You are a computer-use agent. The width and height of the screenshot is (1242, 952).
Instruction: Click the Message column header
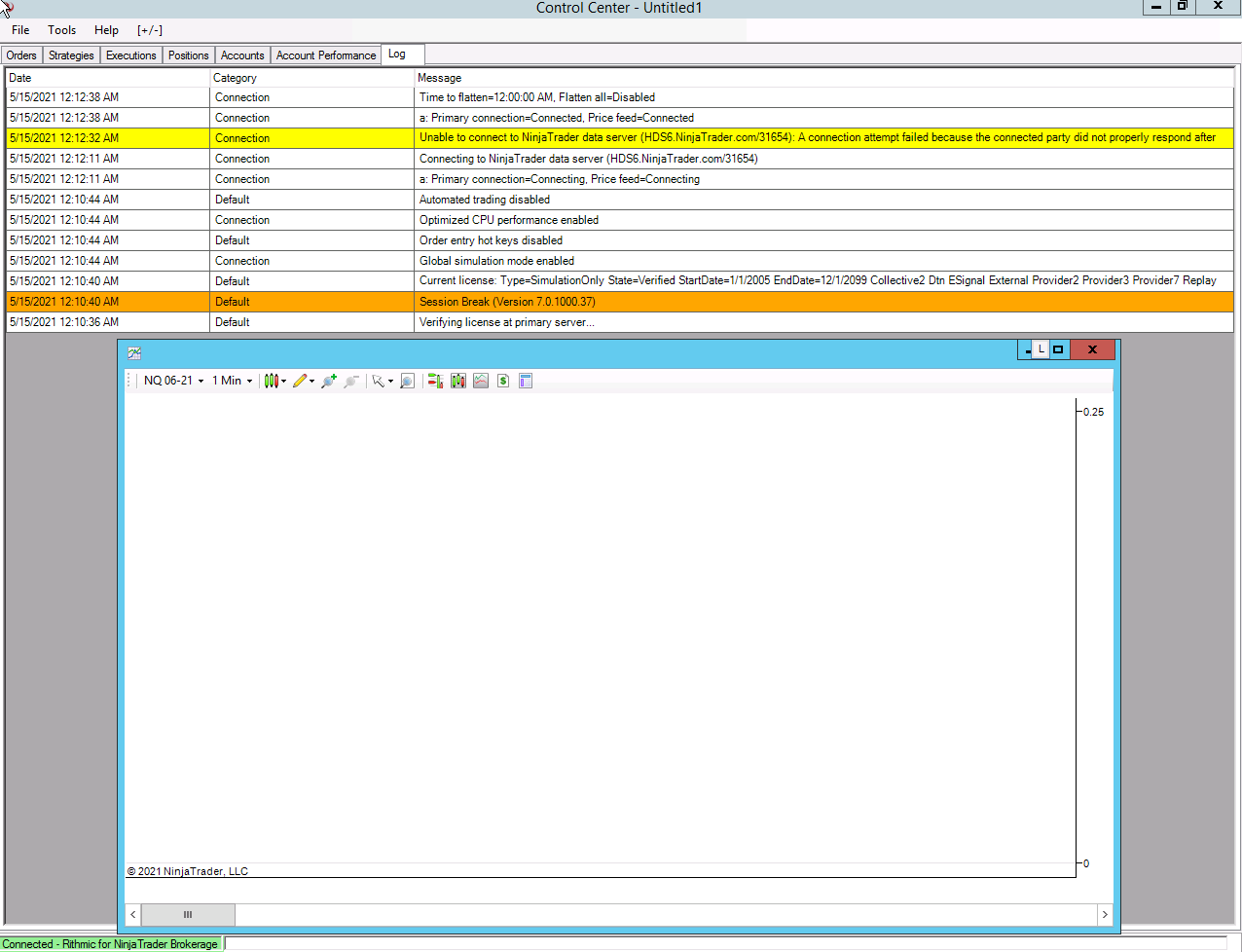(823, 78)
